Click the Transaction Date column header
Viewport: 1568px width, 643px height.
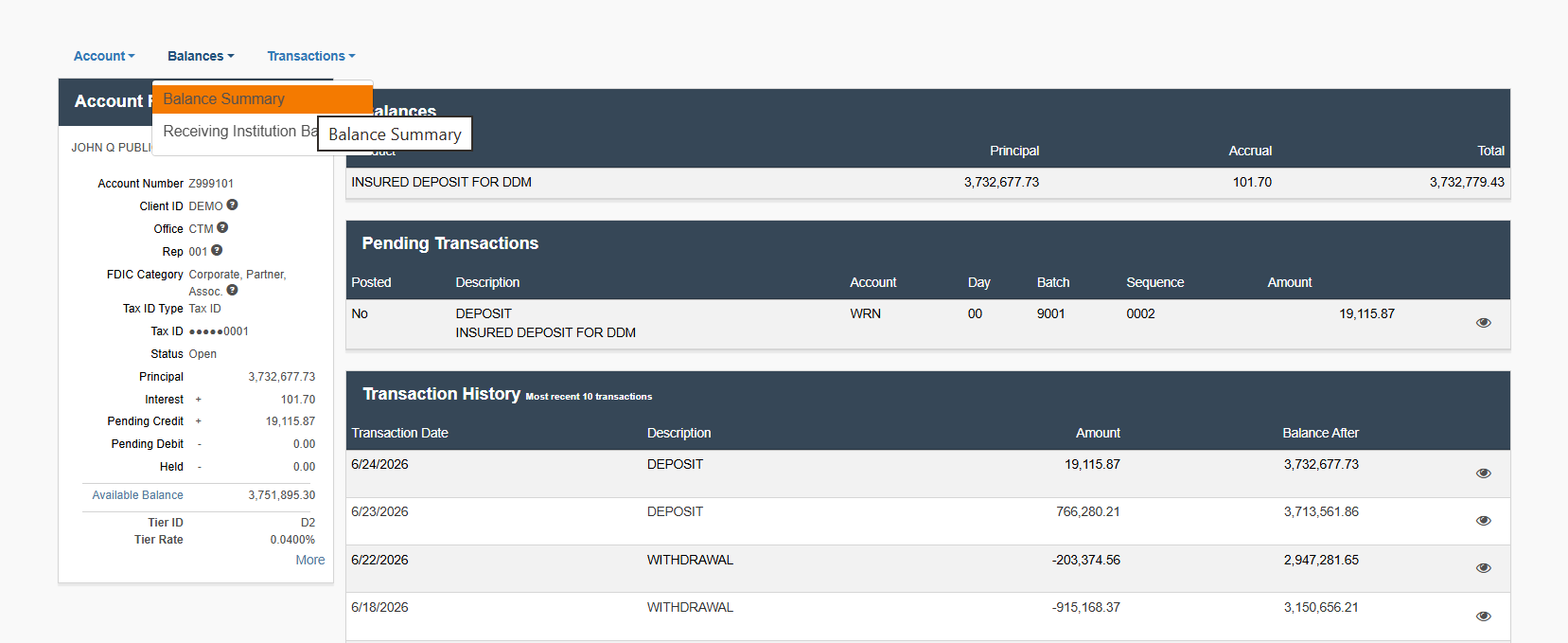pyautogui.click(x=399, y=433)
